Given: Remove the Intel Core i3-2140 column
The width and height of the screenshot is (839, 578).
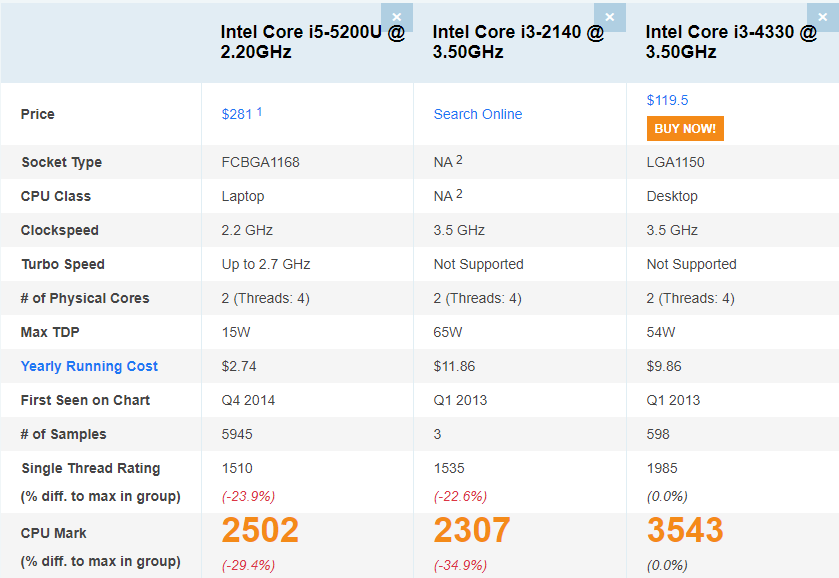Looking at the screenshot, I should point(609,17).
